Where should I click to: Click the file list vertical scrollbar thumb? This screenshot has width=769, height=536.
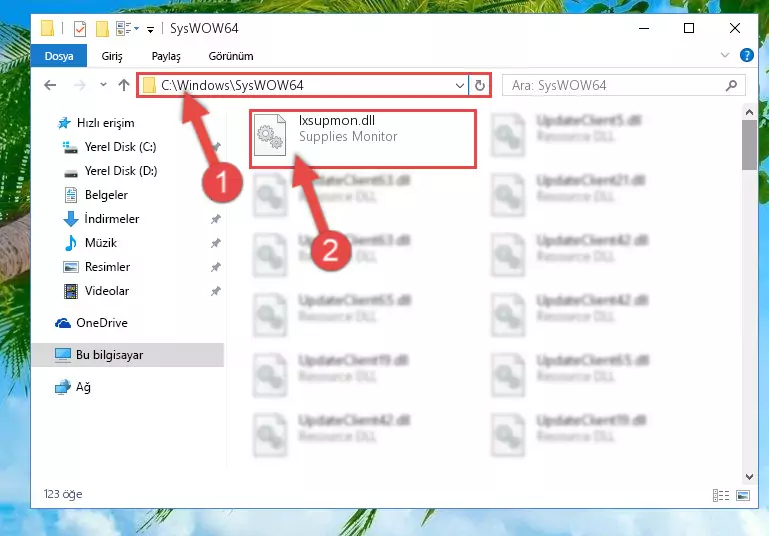[749, 145]
